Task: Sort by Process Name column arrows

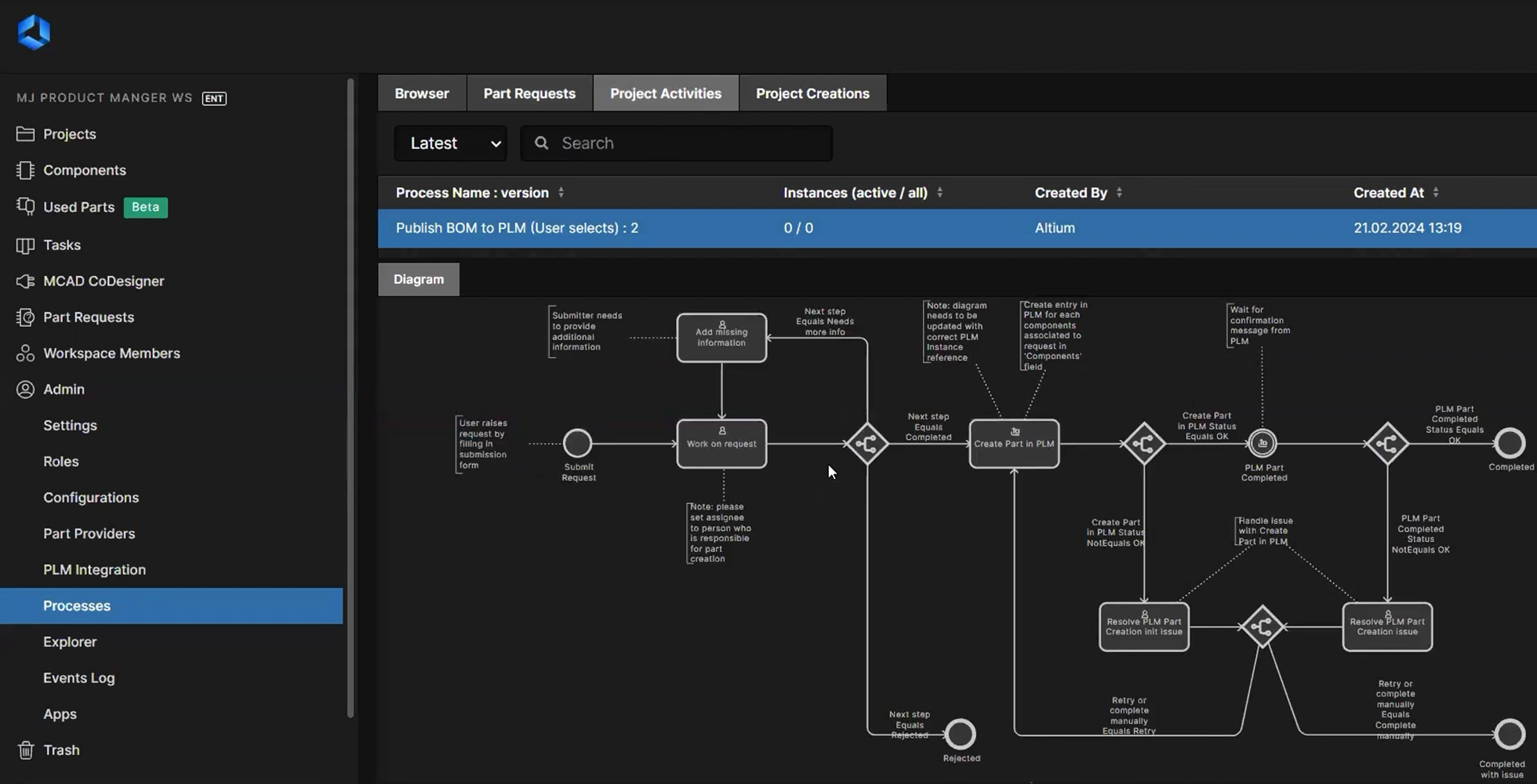Action: tap(561, 193)
